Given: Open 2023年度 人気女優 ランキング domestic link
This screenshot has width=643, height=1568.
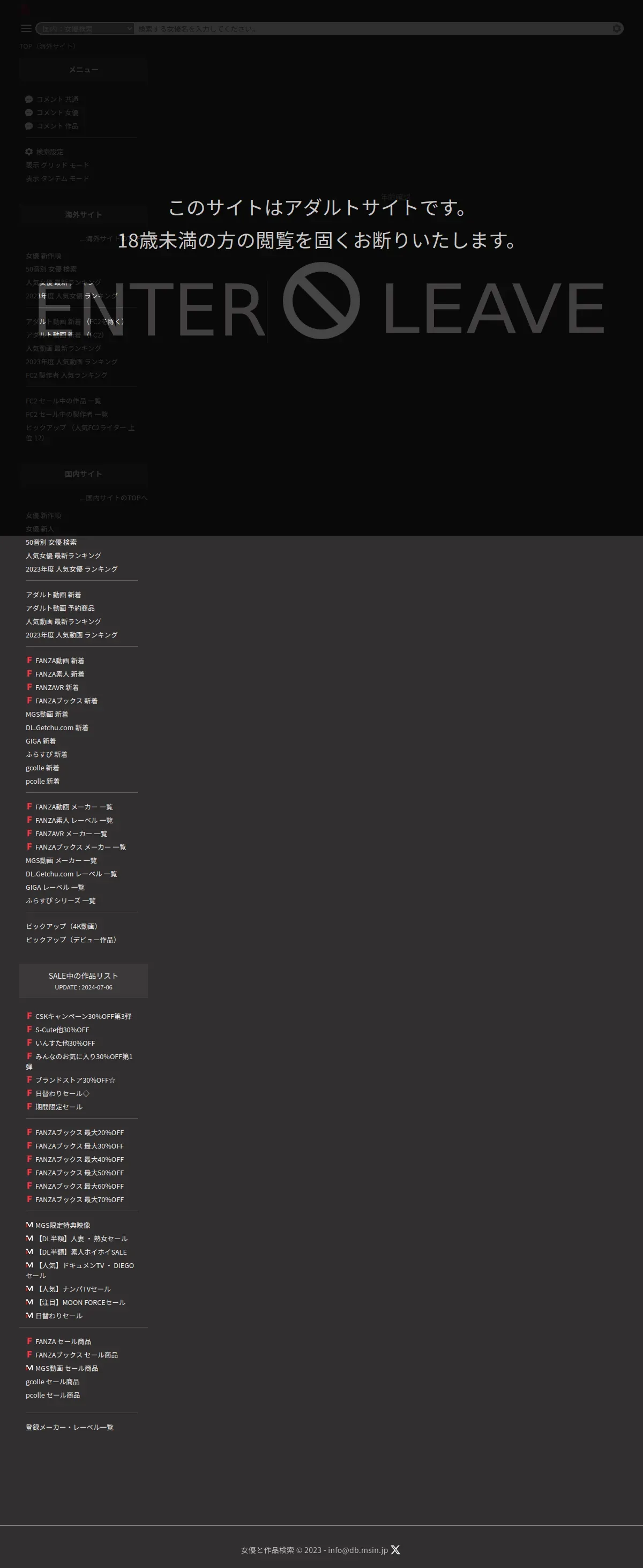Looking at the screenshot, I should click(x=71, y=568).
